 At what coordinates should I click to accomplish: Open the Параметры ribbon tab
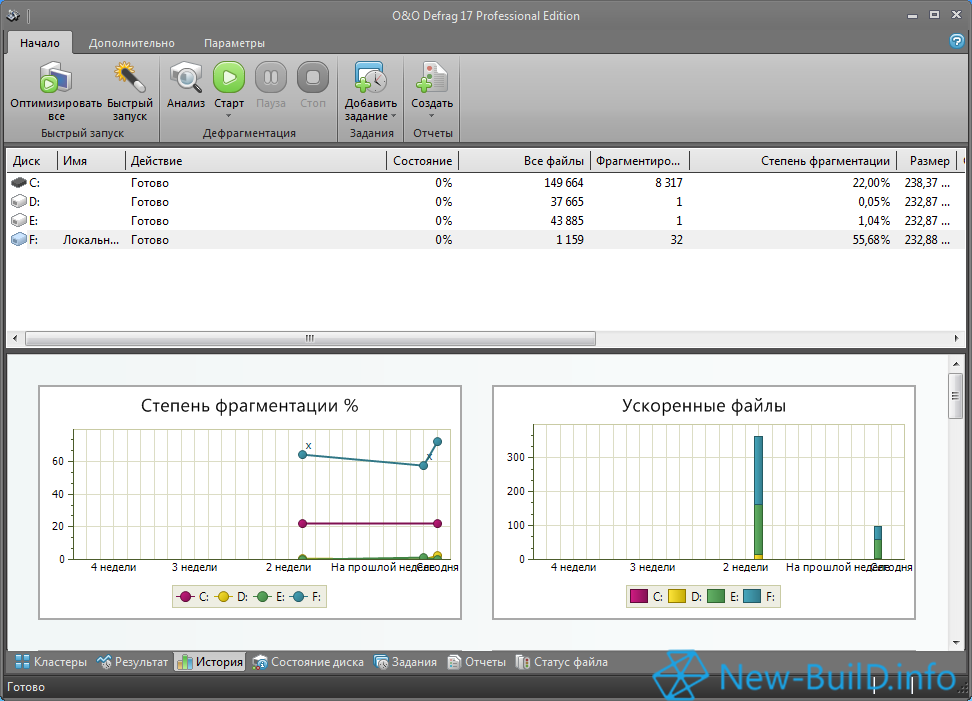click(x=234, y=43)
